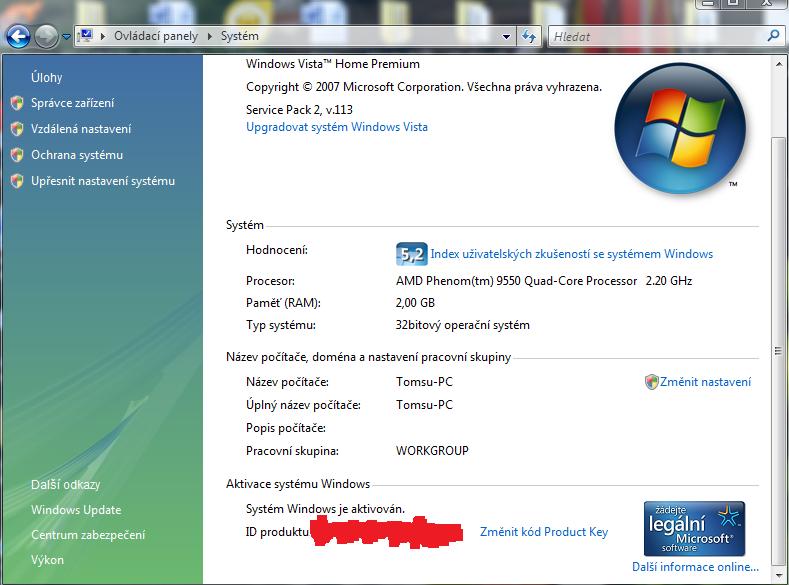Click the magnifier search icon
The width and height of the screenshot is (789, 585).
(773, 36)
